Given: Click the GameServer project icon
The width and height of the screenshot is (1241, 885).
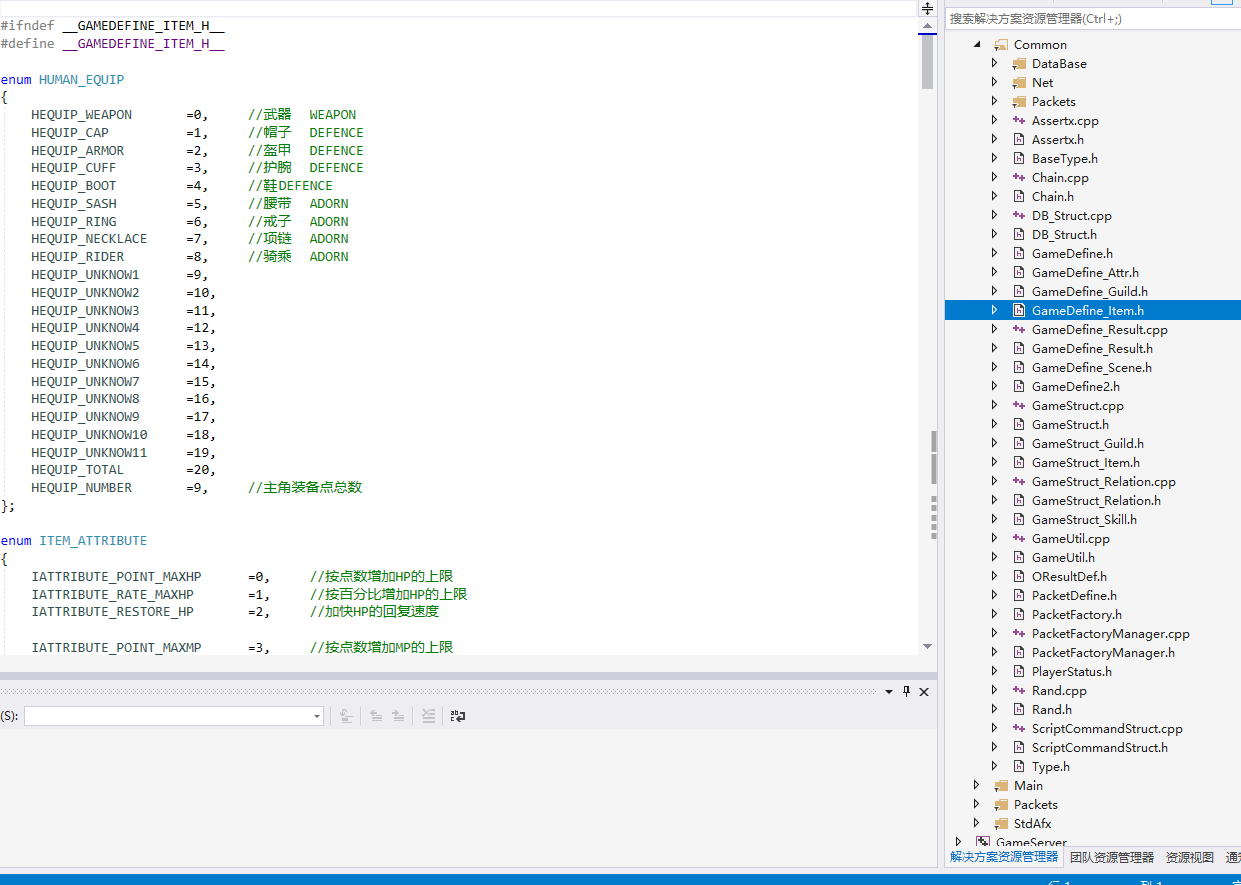Looking at the screenshot, I should (x=983, y=843).
